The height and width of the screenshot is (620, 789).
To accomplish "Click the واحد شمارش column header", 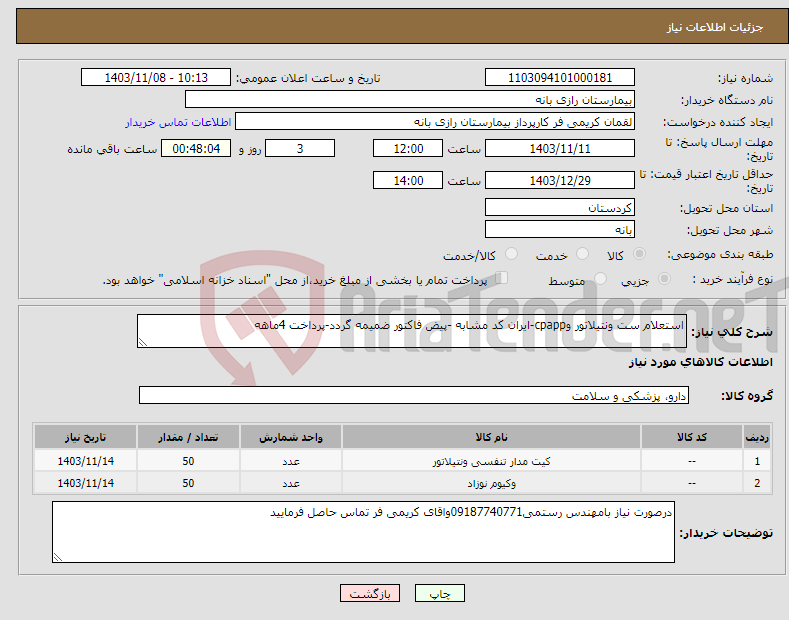I will [x=291, y=437].
